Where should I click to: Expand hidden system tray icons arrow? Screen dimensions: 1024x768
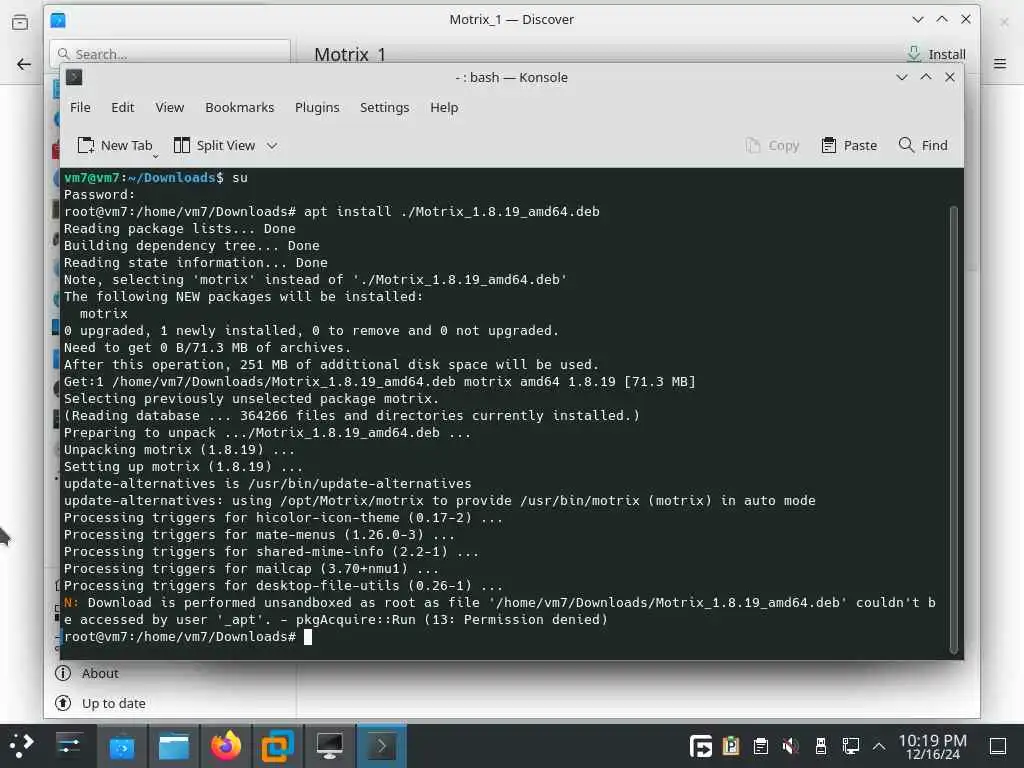tap(879, 746)
